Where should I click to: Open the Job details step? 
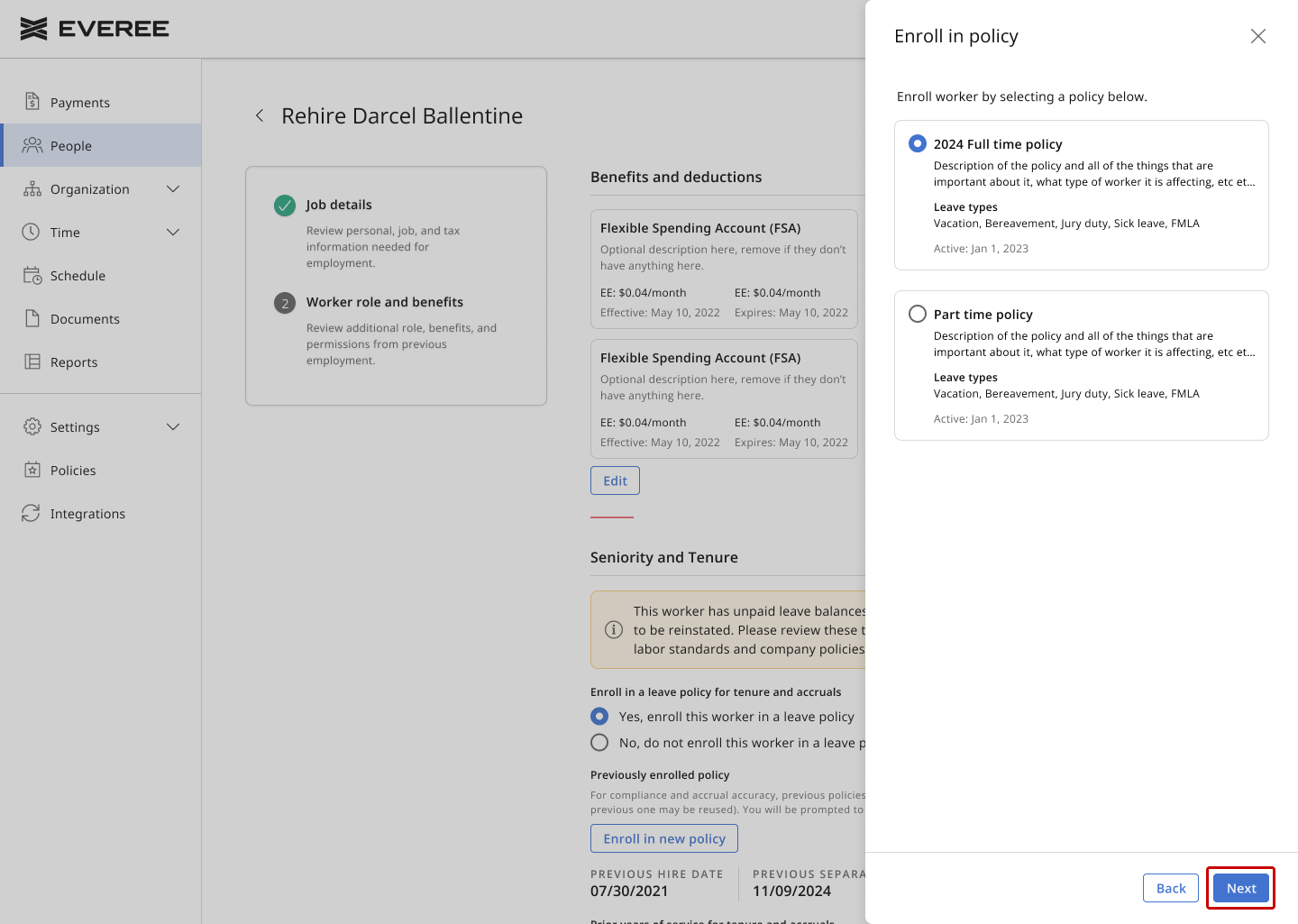(339, 205)
